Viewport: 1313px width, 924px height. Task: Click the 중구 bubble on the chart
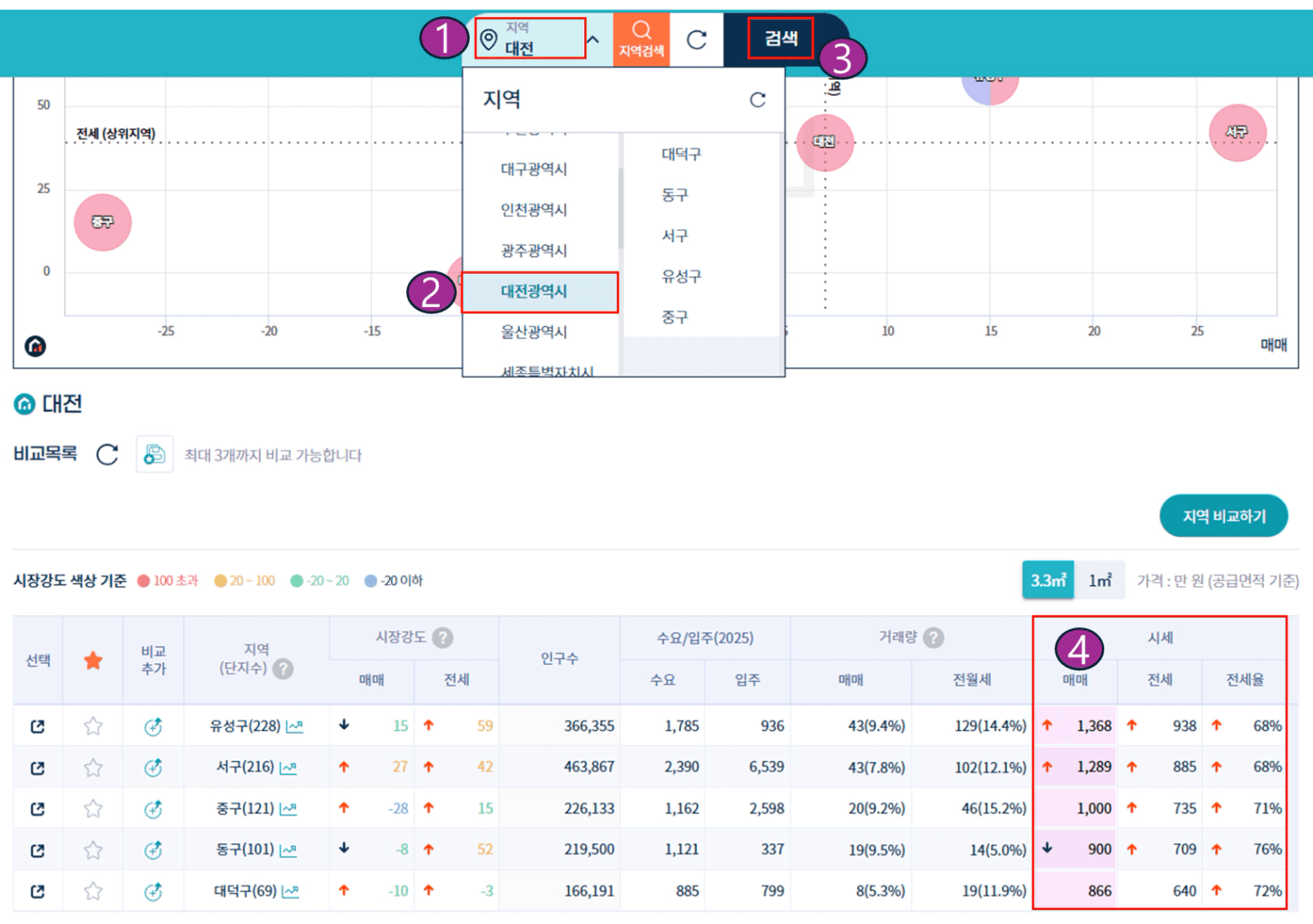103,222
